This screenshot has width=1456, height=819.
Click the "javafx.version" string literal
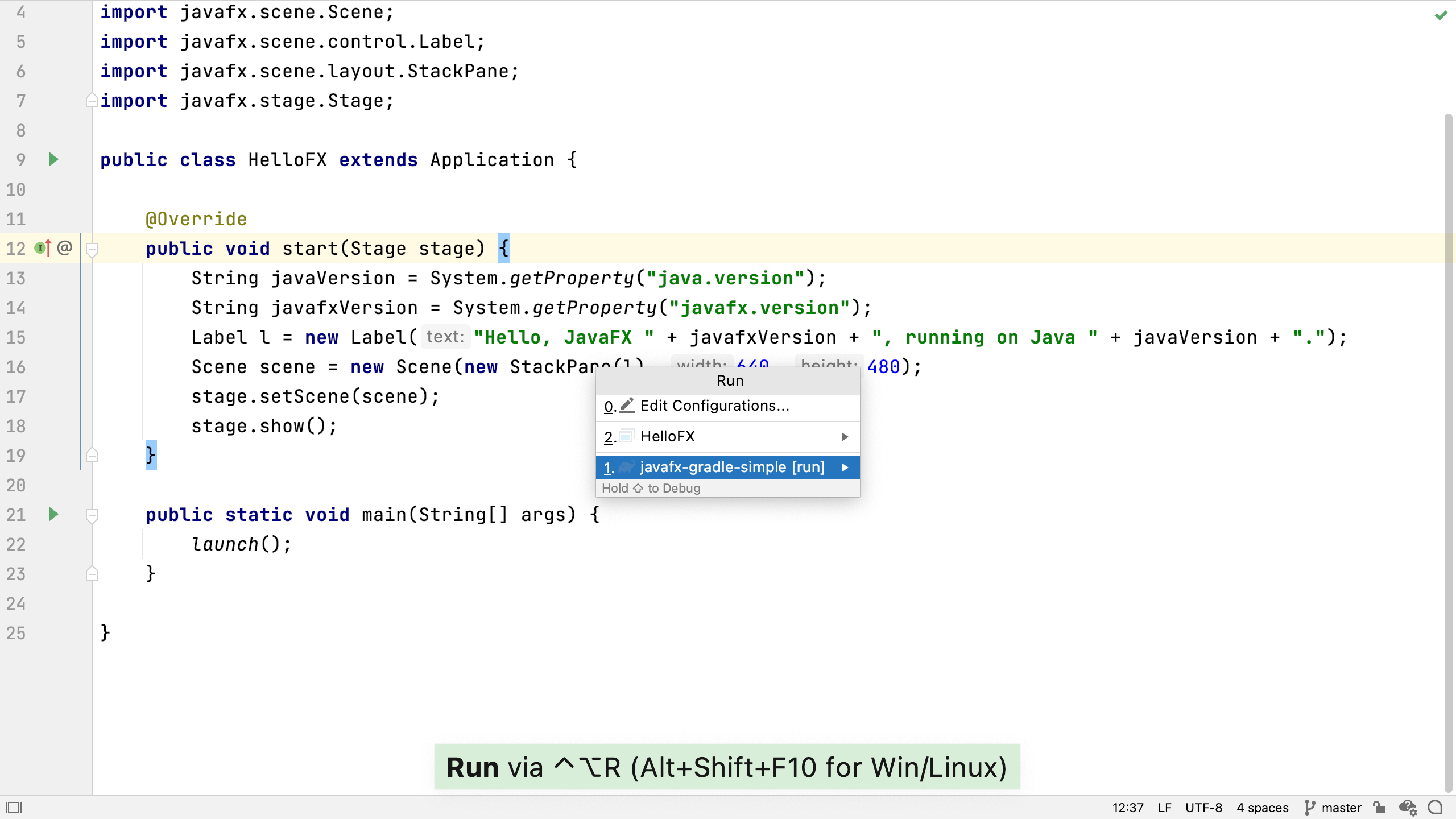759,308
